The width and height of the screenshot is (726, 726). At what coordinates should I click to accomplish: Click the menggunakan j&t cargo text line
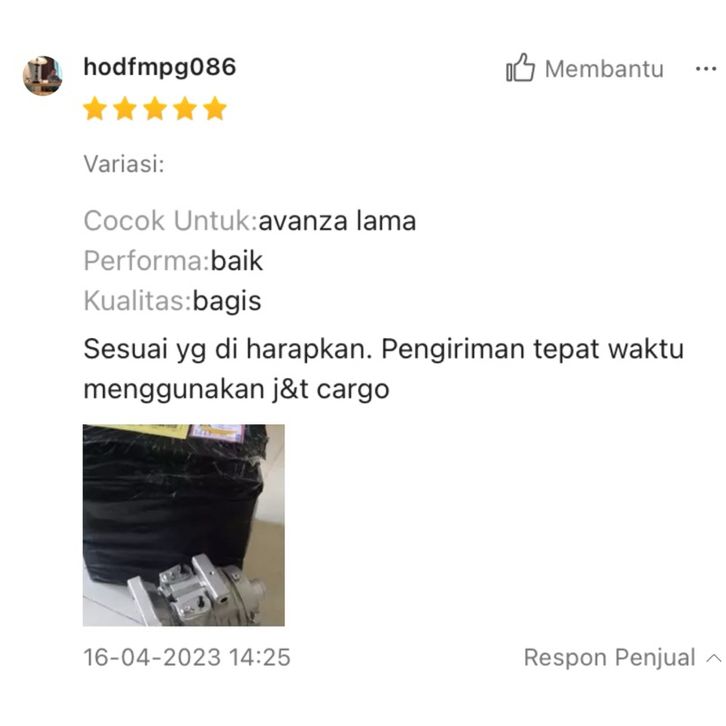236,389
